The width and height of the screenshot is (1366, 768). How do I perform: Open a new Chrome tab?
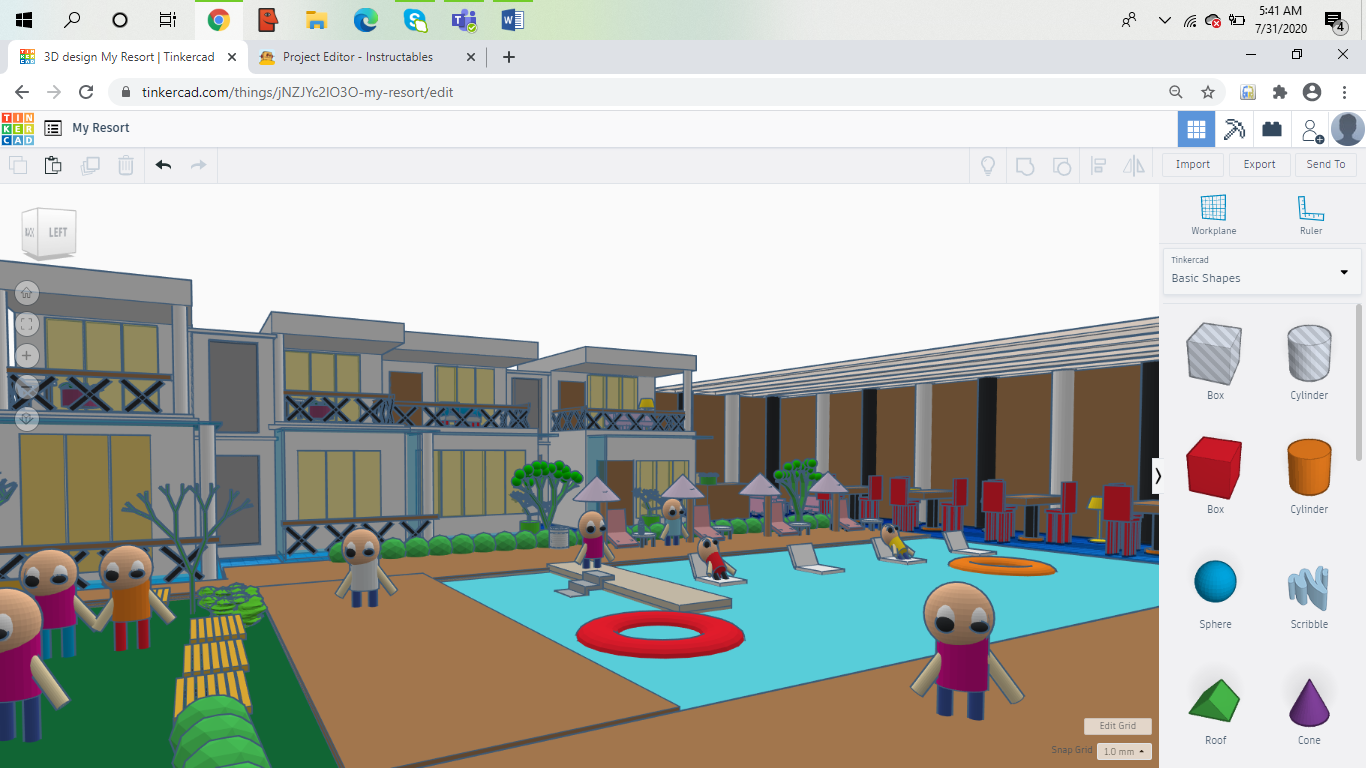point(508,57)
